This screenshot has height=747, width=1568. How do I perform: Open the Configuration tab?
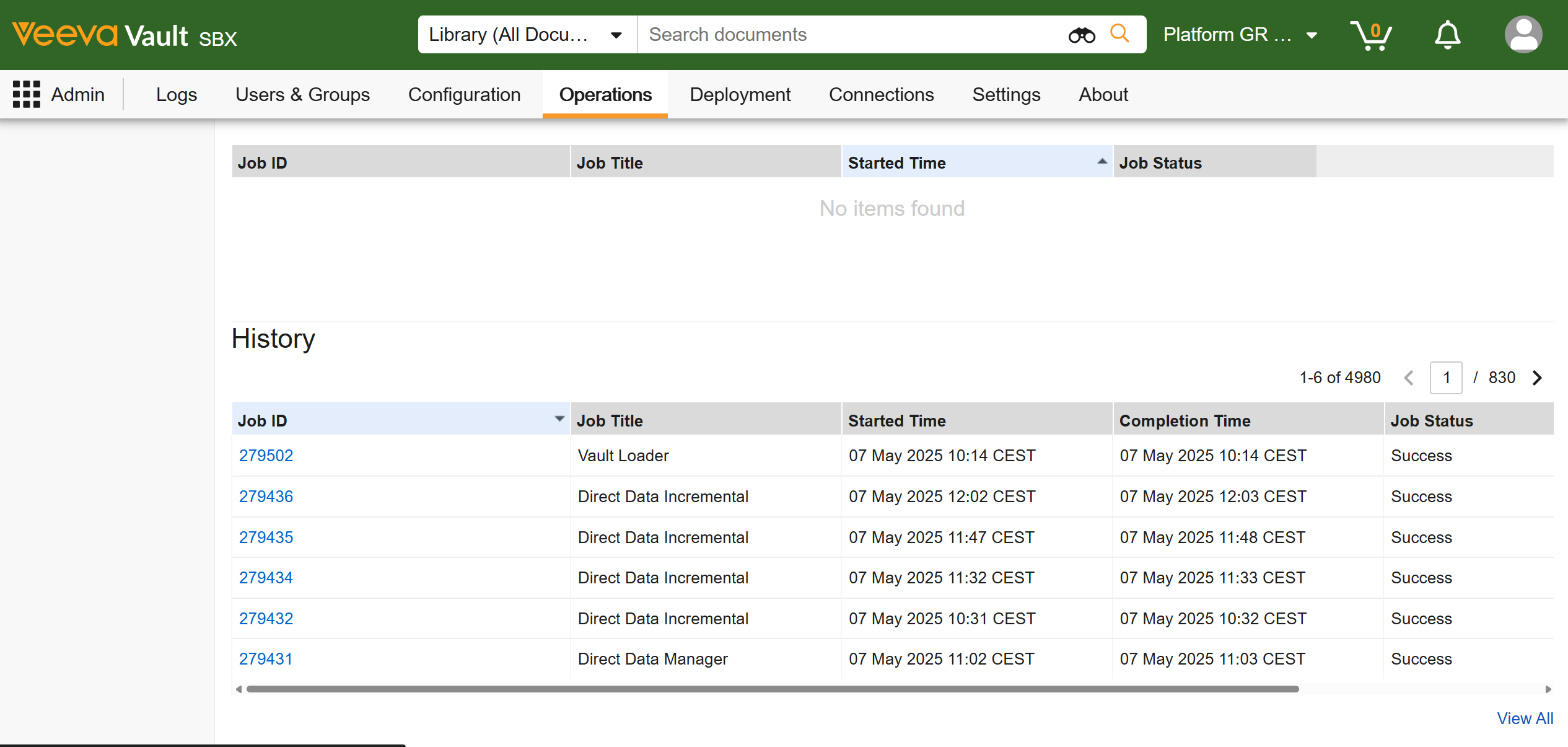(464, 94)
